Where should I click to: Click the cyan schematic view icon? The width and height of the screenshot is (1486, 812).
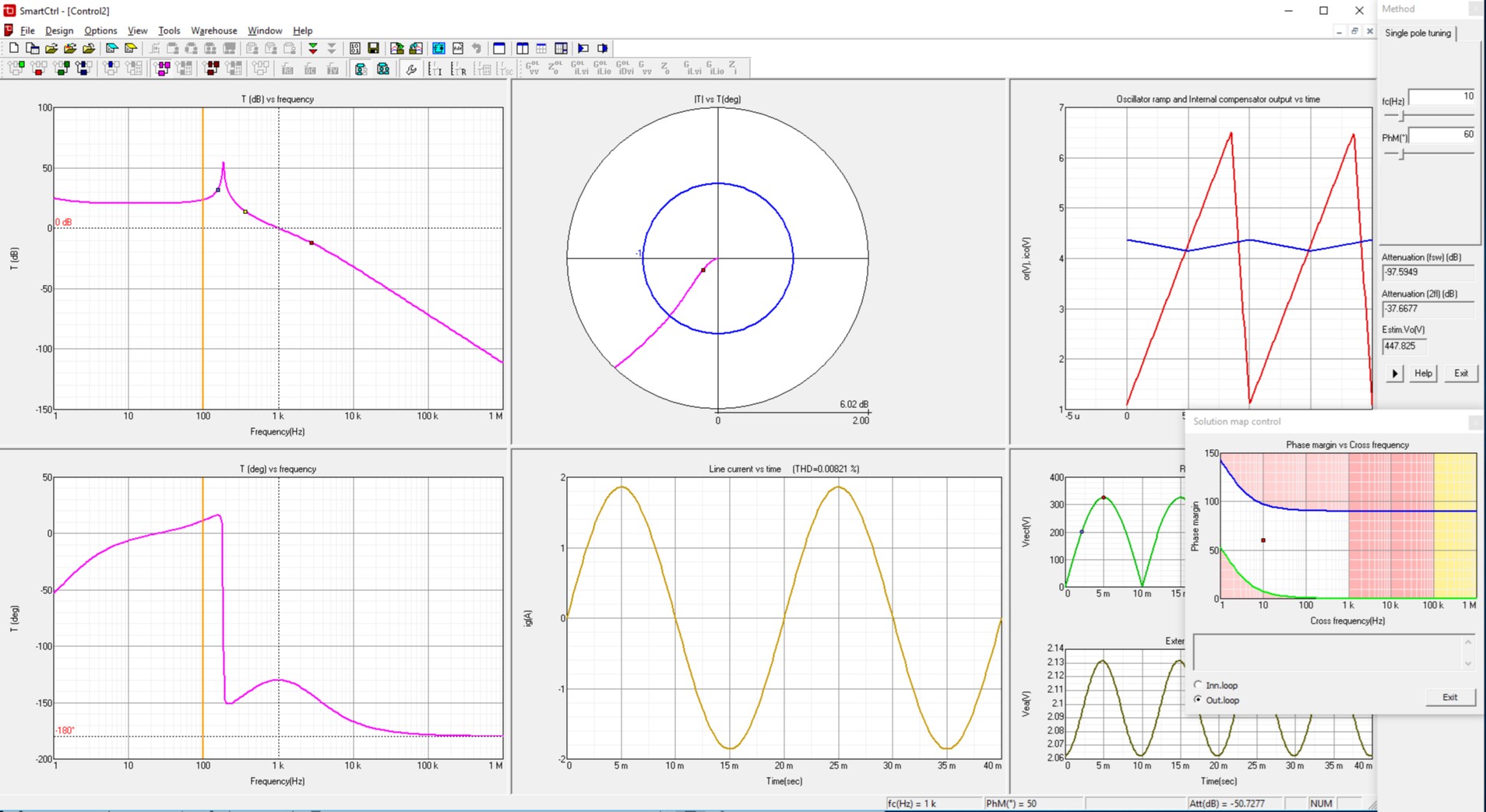click(438, 48)
